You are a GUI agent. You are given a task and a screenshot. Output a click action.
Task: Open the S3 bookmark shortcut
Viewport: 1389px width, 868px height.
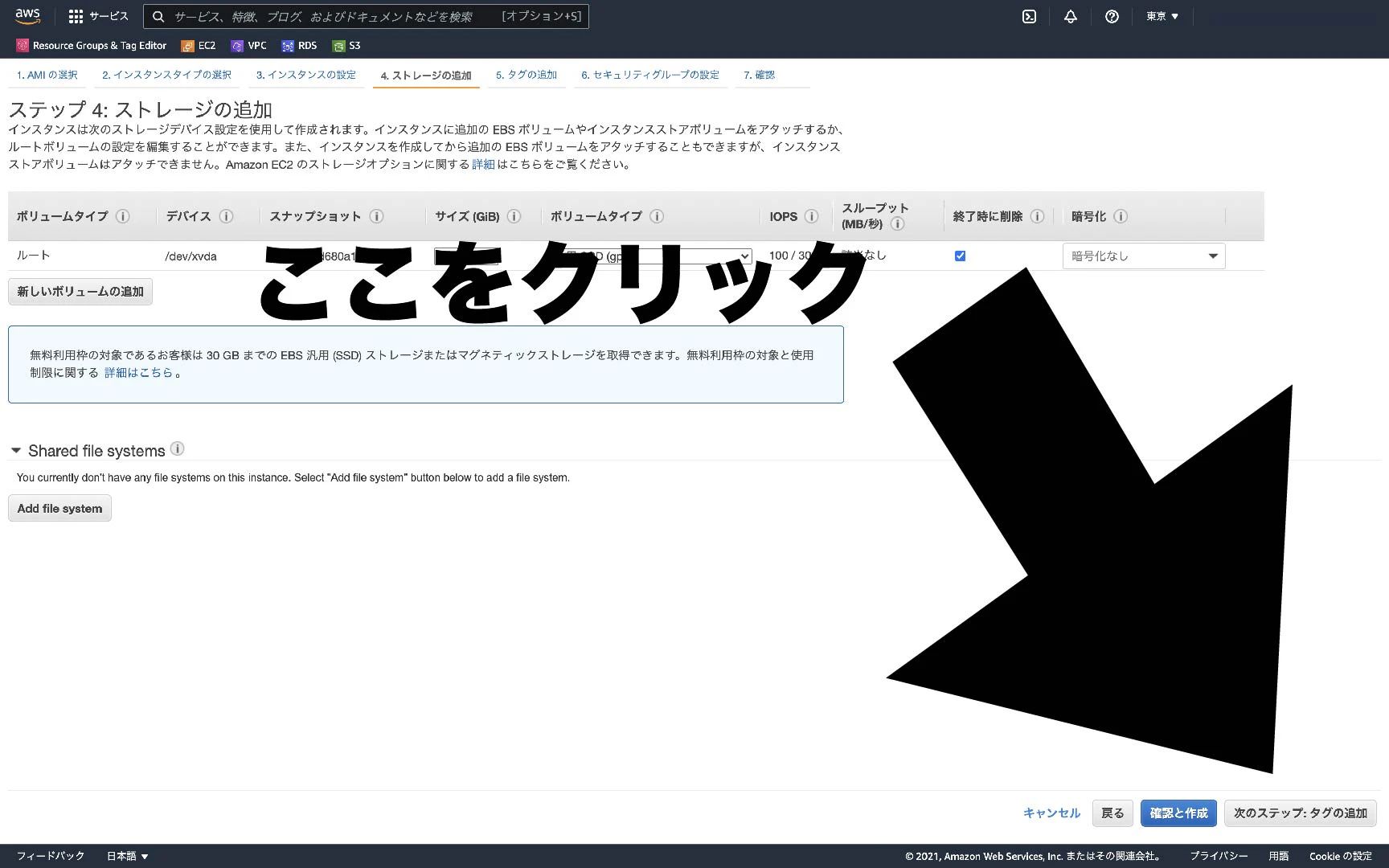346,46
